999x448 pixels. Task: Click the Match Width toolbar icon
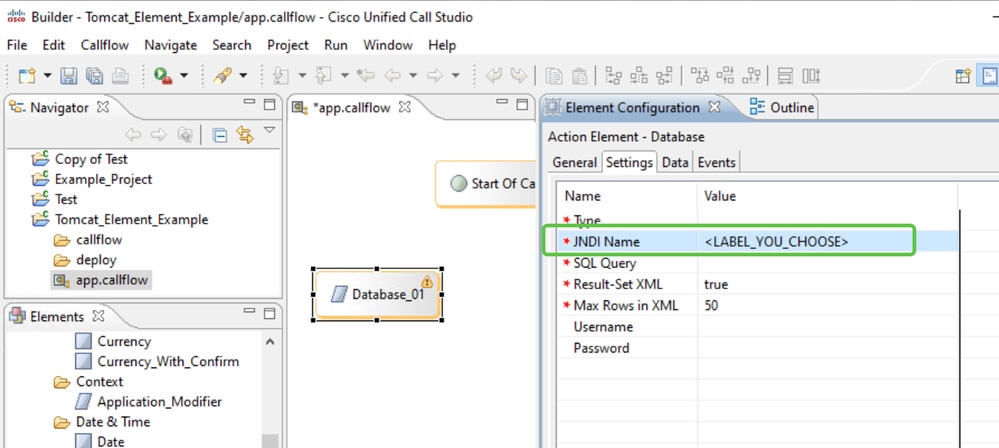tap(786, 76)
